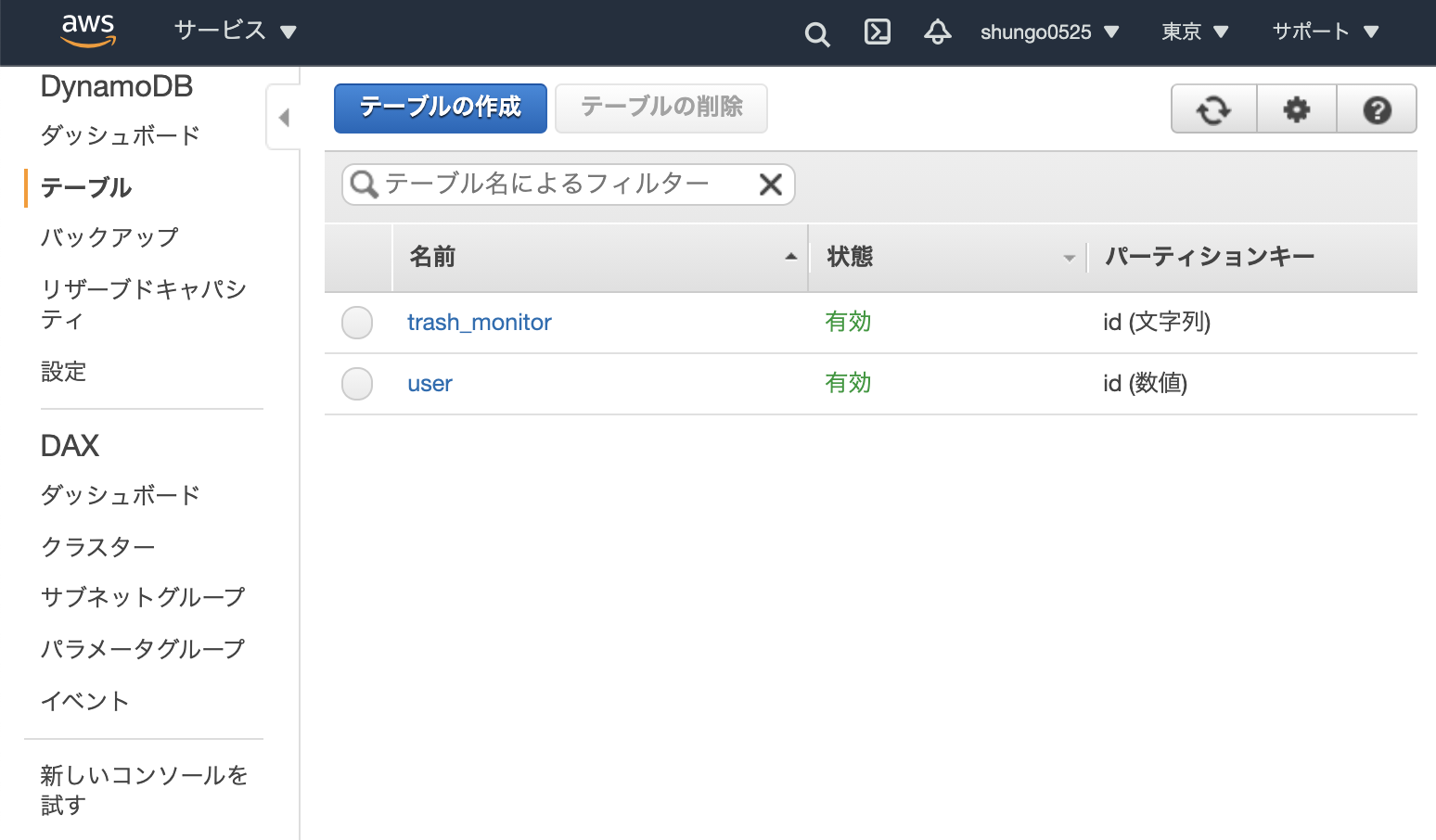
Task: Open イベント in sidebar
Action: [85, 701]
